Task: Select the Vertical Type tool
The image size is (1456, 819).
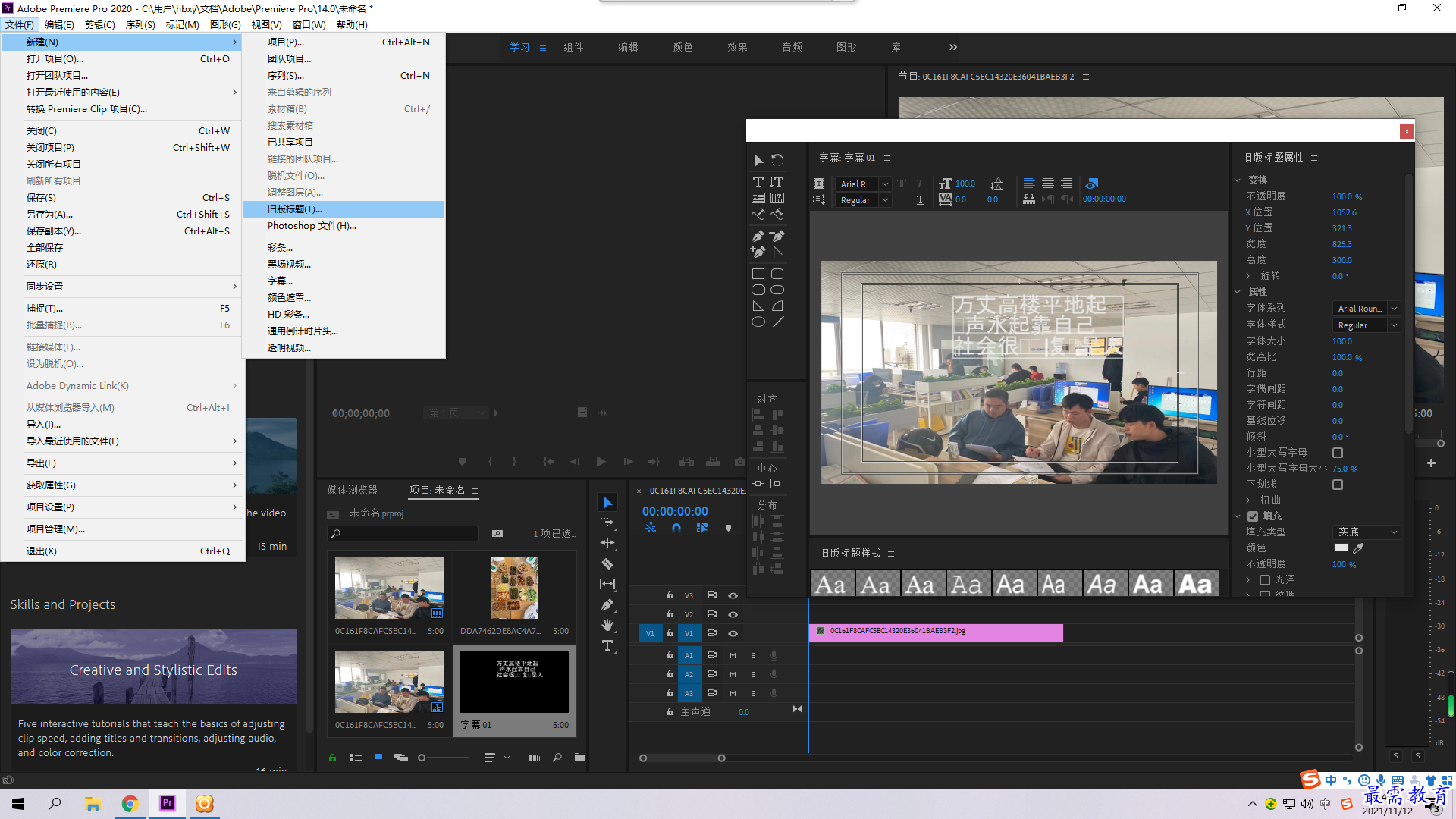Action: coord(777,182)
